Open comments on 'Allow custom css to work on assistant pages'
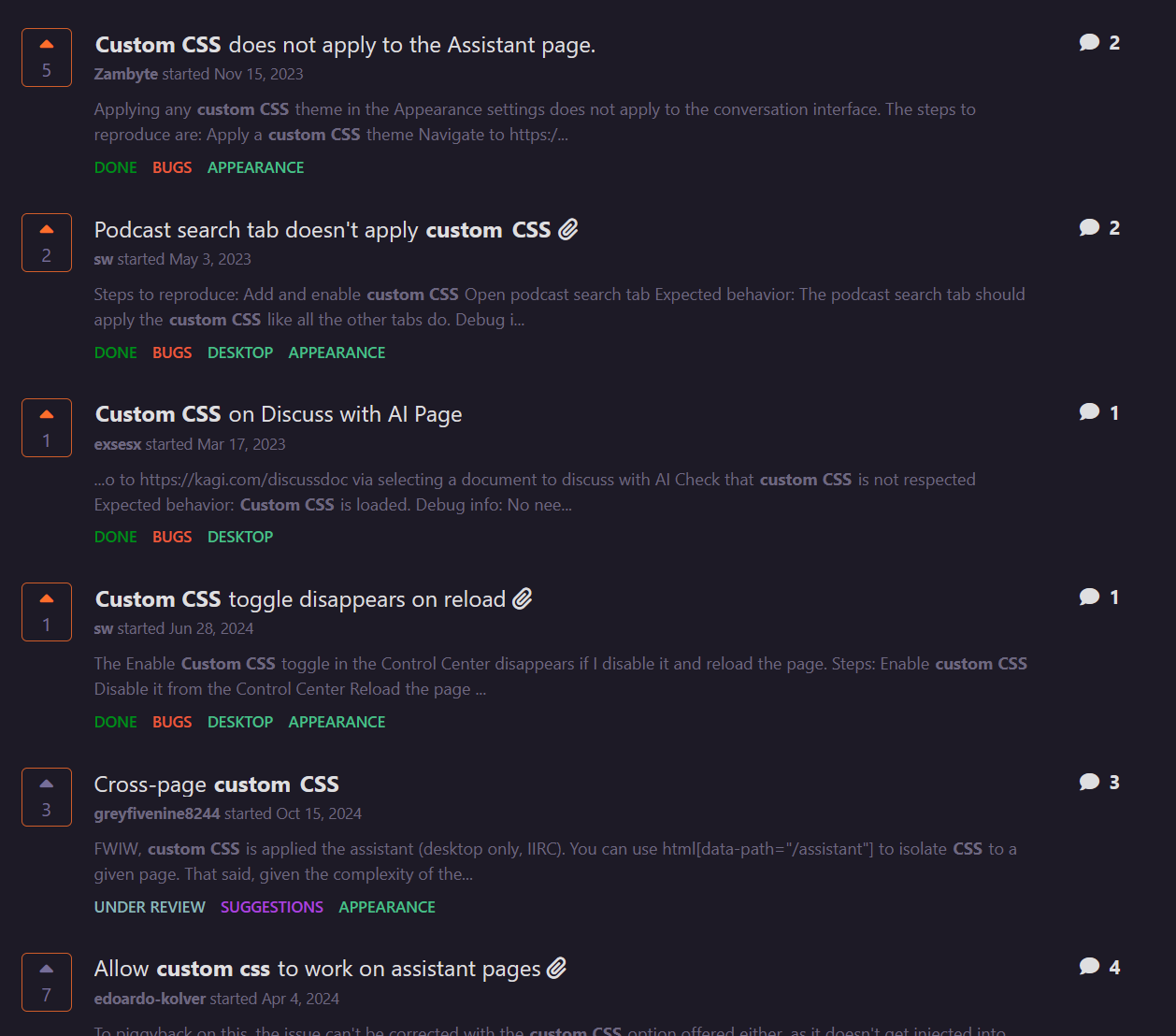The width and height of the screenshot is (1176, 1036). click(x=1089, y=967)
